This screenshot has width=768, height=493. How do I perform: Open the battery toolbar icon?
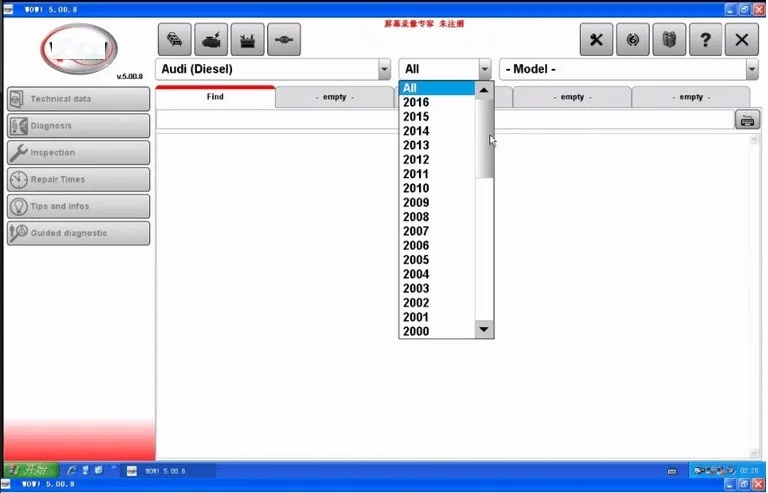click(248, 39)
